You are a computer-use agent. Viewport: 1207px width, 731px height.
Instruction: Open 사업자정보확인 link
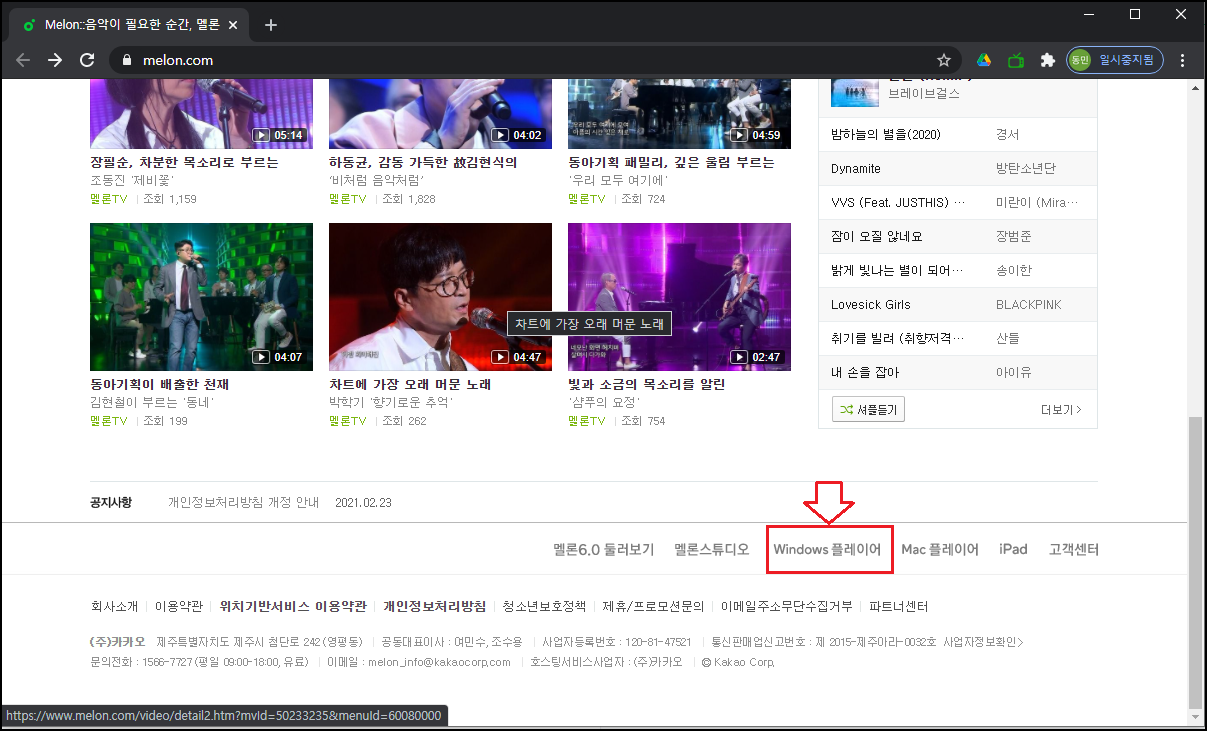click(x=983, y=642)
